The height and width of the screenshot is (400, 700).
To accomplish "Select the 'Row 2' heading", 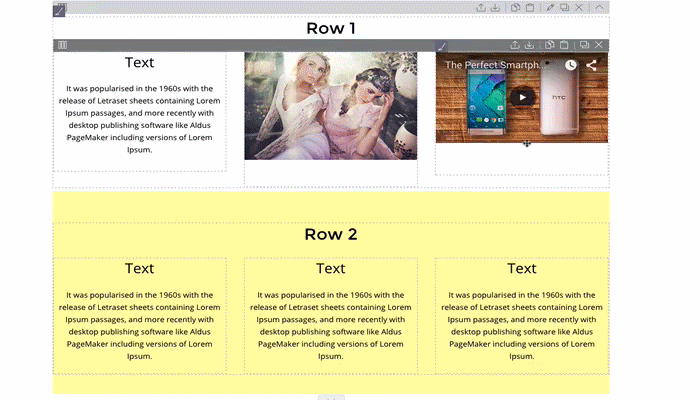I will 331,234.
